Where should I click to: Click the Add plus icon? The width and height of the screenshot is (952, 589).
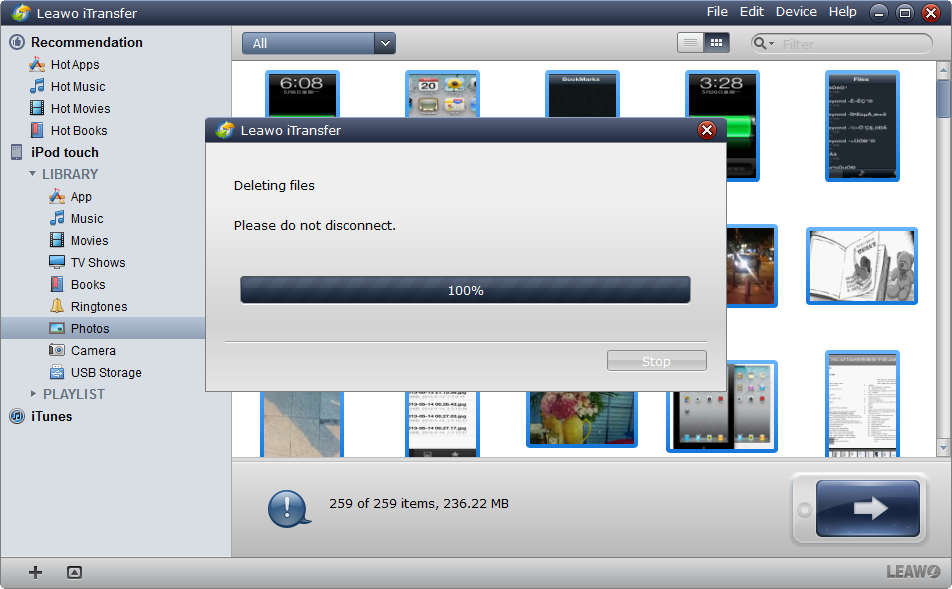pyautogui.click(x=35, y=572)
